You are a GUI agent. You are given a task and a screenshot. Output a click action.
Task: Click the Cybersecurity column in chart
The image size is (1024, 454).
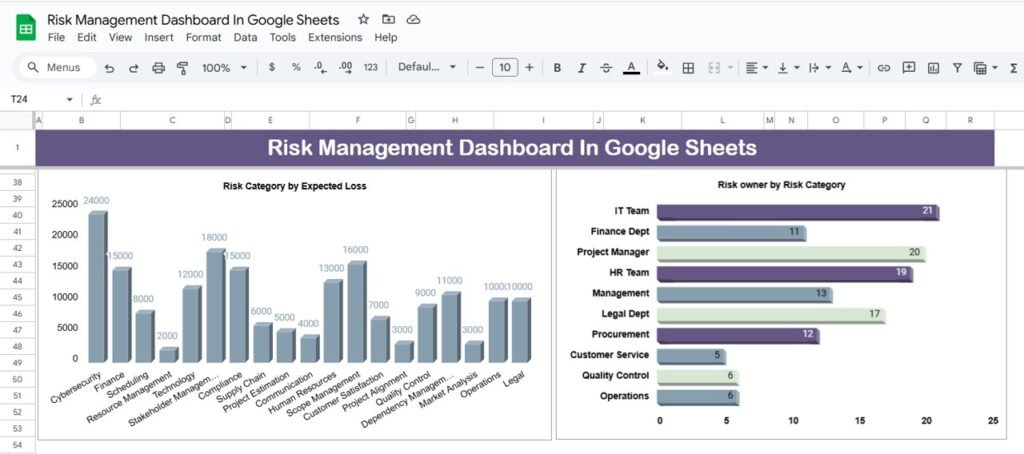[x=98, y=287]
